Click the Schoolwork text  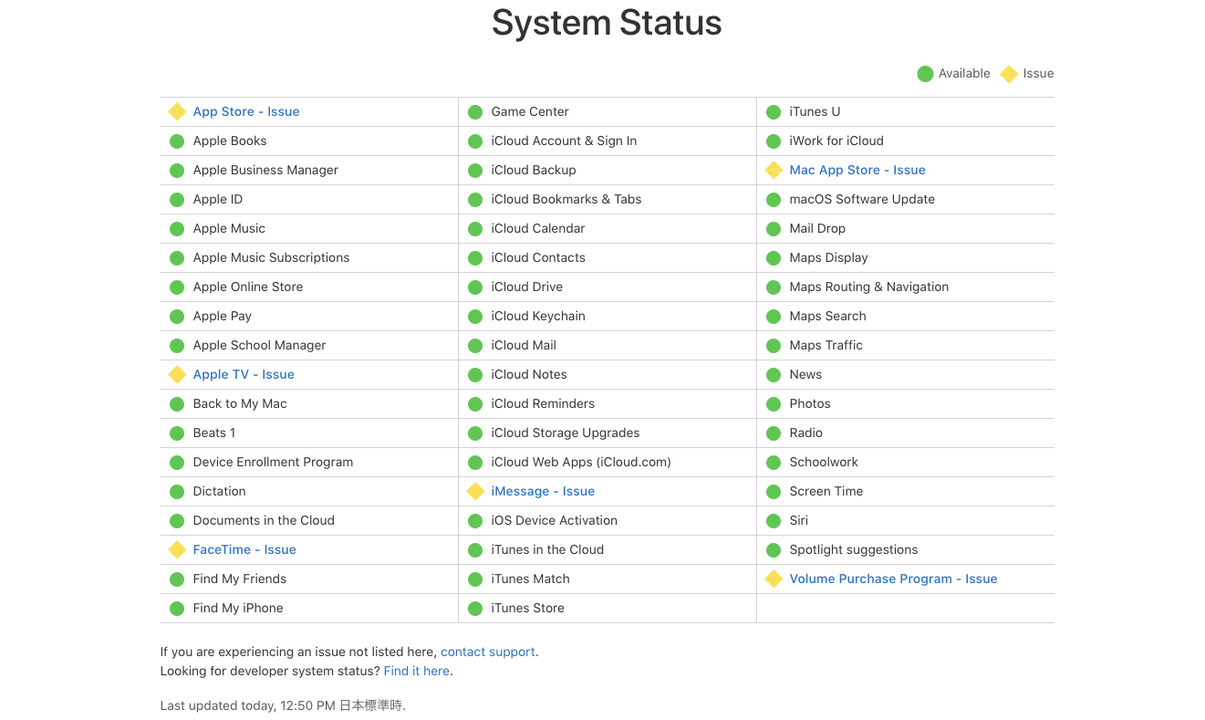pyautogui.click(x=824, y=462)
